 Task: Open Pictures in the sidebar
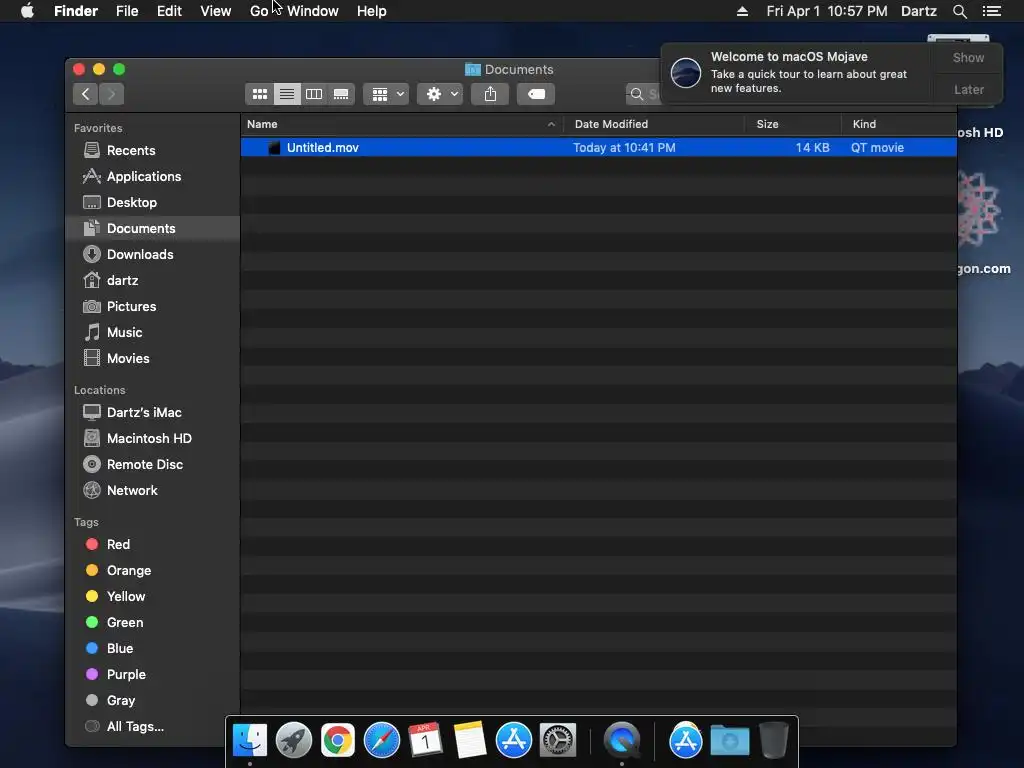(x=153, y=306)
